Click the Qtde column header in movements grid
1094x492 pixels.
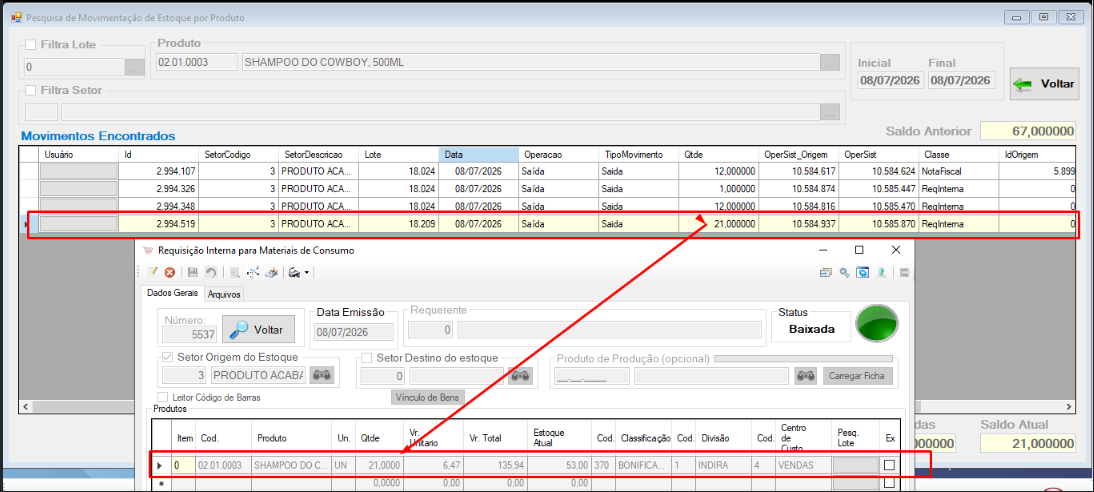click(x=719, y=154)
